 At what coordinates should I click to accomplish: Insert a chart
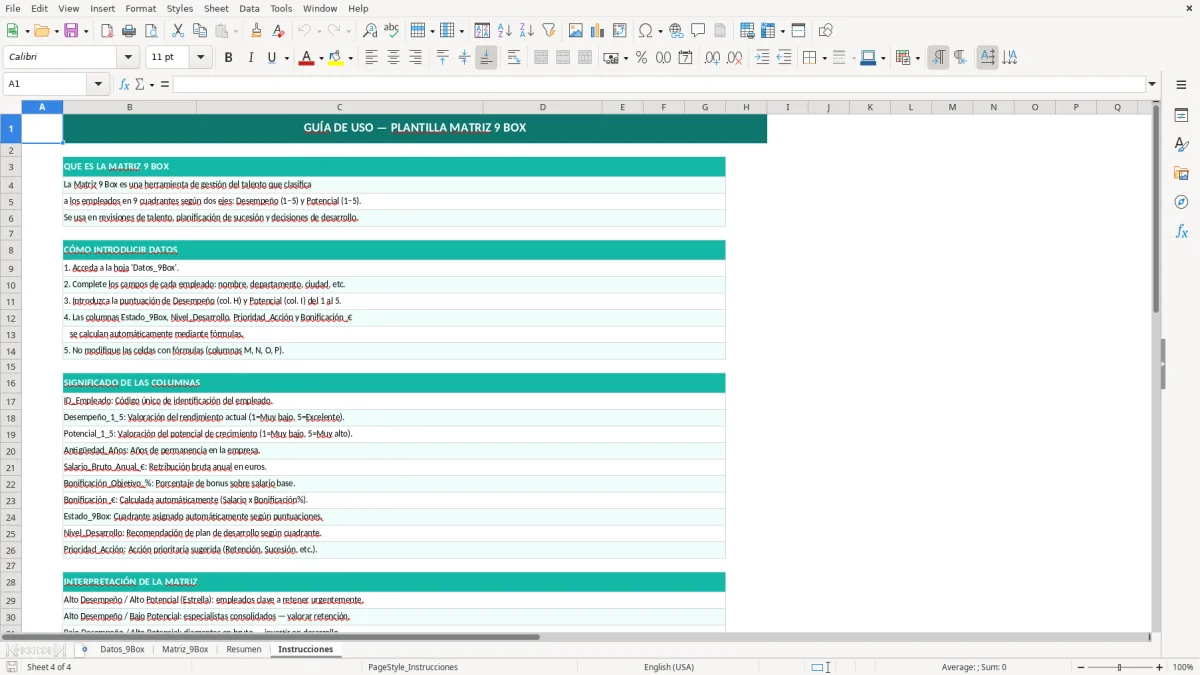597,31
